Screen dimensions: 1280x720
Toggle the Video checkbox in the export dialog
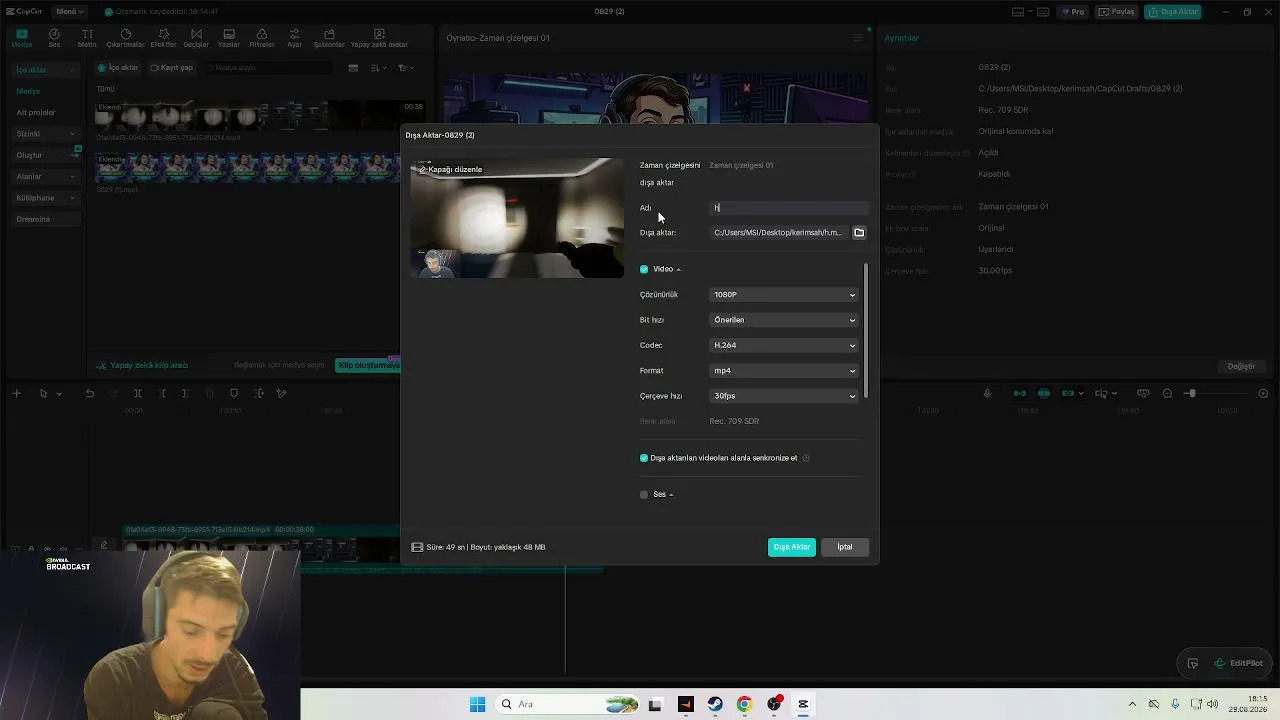click(644, 269)
